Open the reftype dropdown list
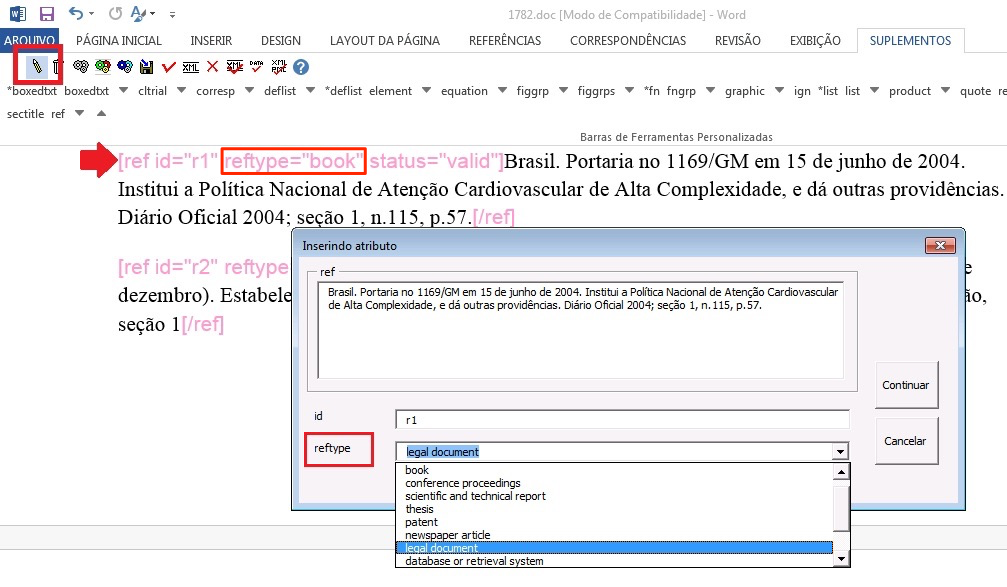 [x=840, y=450]
